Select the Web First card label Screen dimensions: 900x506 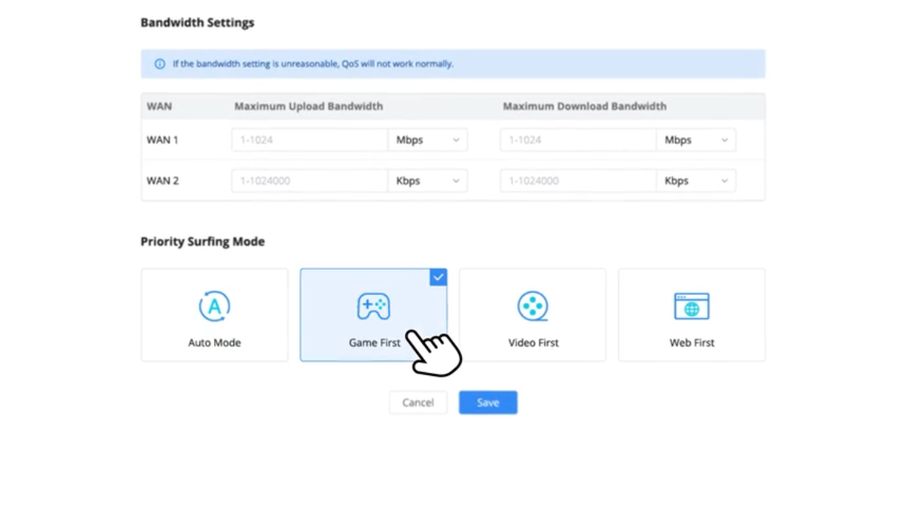692,342
